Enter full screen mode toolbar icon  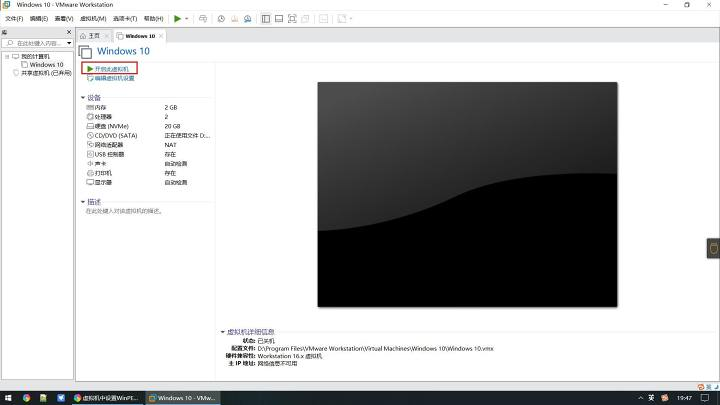292,19
